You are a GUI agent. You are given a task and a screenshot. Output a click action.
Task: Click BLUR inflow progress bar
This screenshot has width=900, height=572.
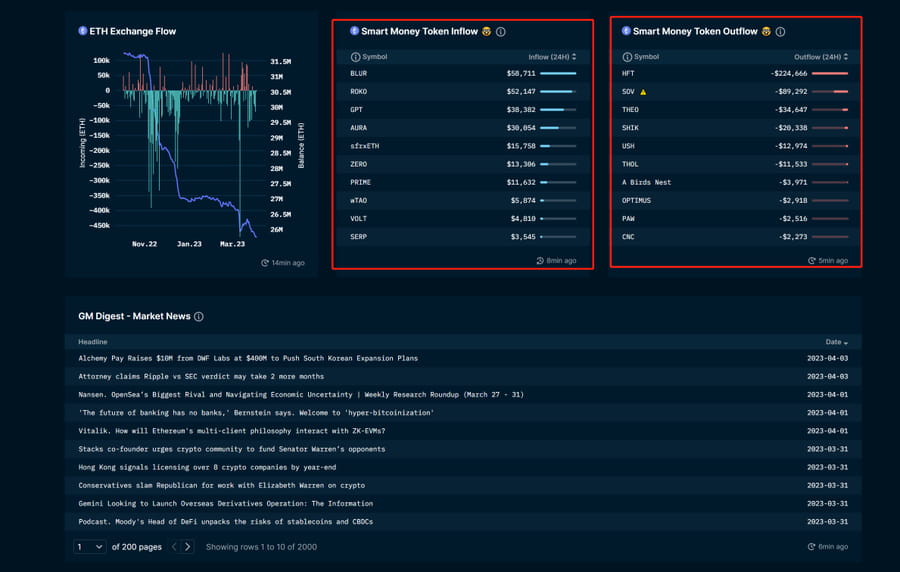point(558,73)
